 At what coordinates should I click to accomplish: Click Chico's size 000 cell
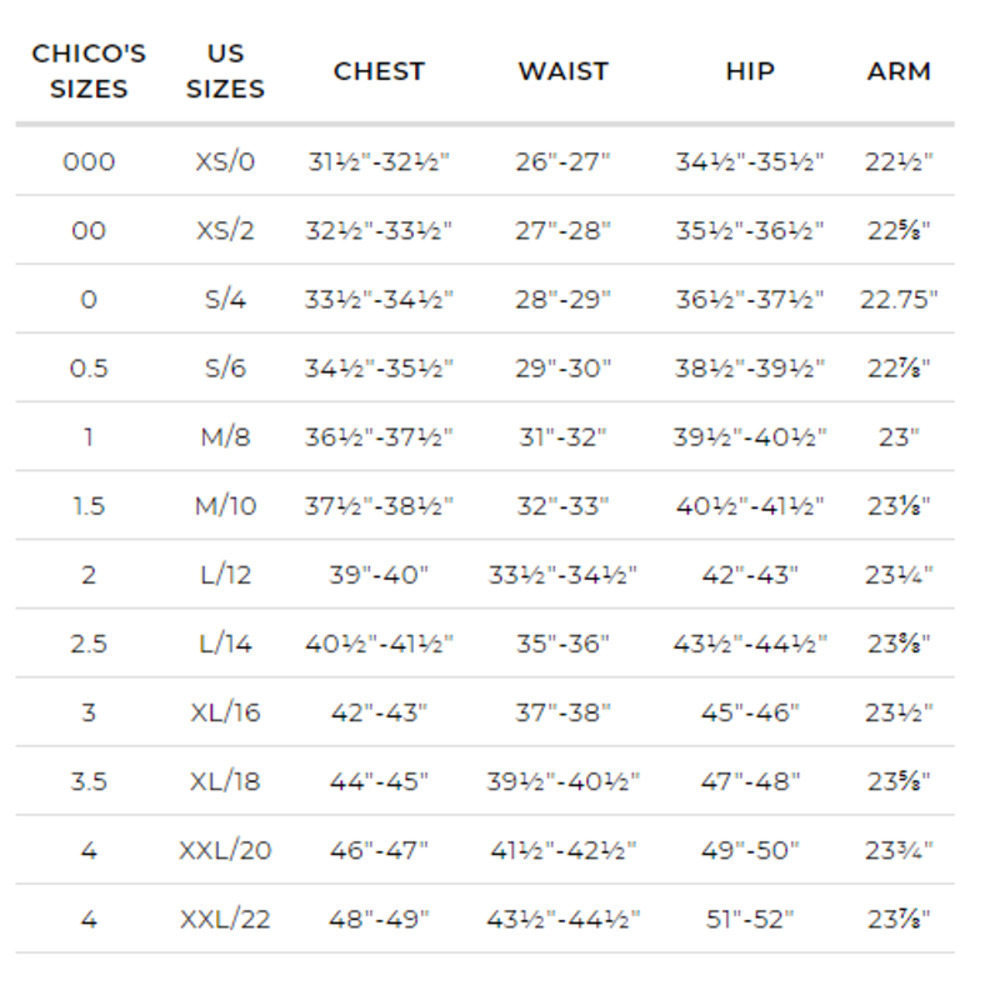[x=89, y=162]
